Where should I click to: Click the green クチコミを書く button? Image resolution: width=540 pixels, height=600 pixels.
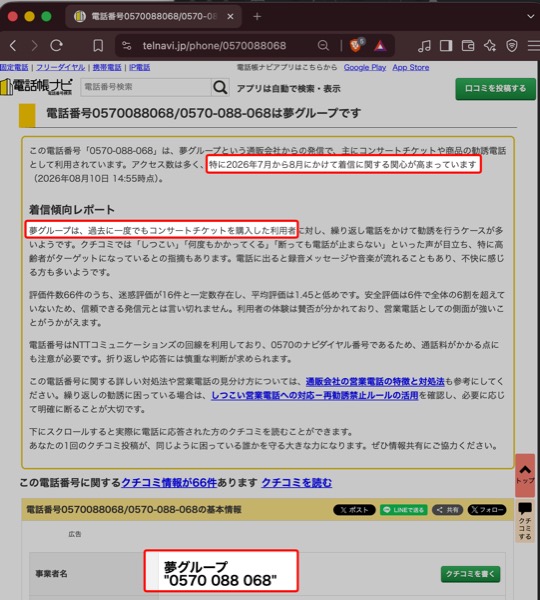[x=470, y=574]
